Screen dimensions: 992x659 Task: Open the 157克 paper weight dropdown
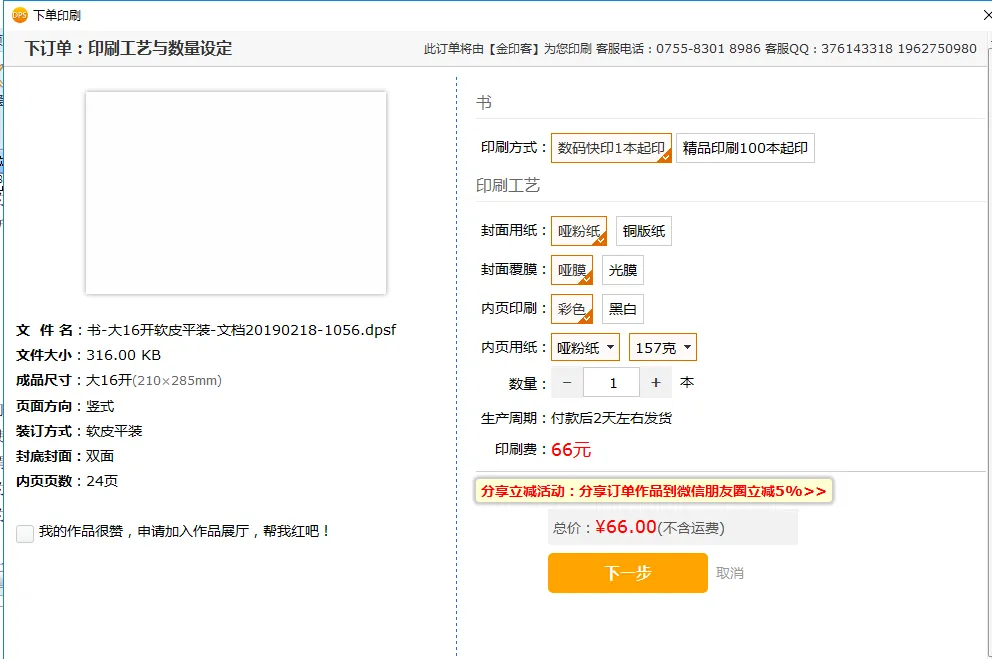tap(663, 347)
